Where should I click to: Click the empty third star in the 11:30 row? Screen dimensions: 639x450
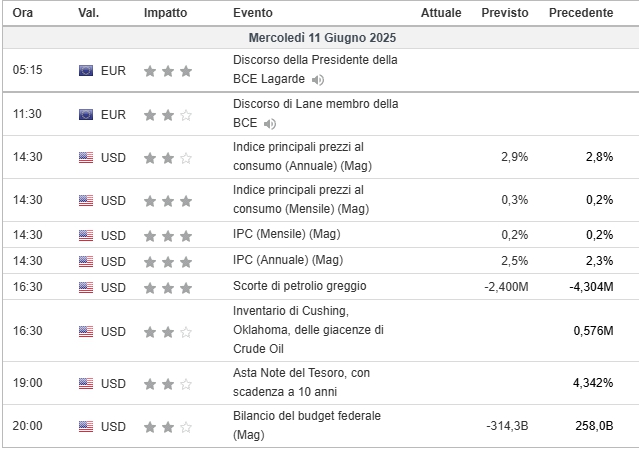[x=186, y=115]
